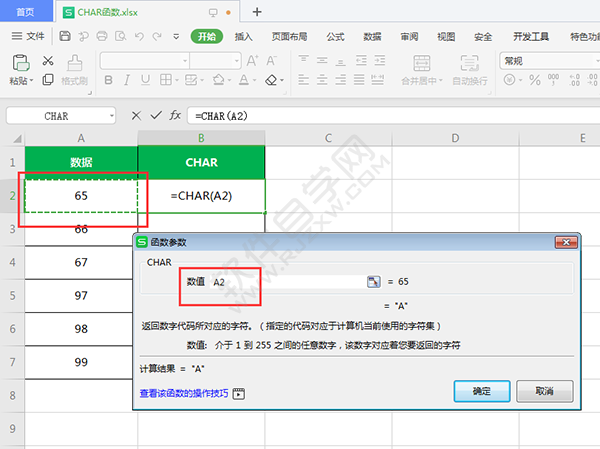The image size is (600, 449).
Task: Open the 公式 ribbon tab
Action: [335, 36]
